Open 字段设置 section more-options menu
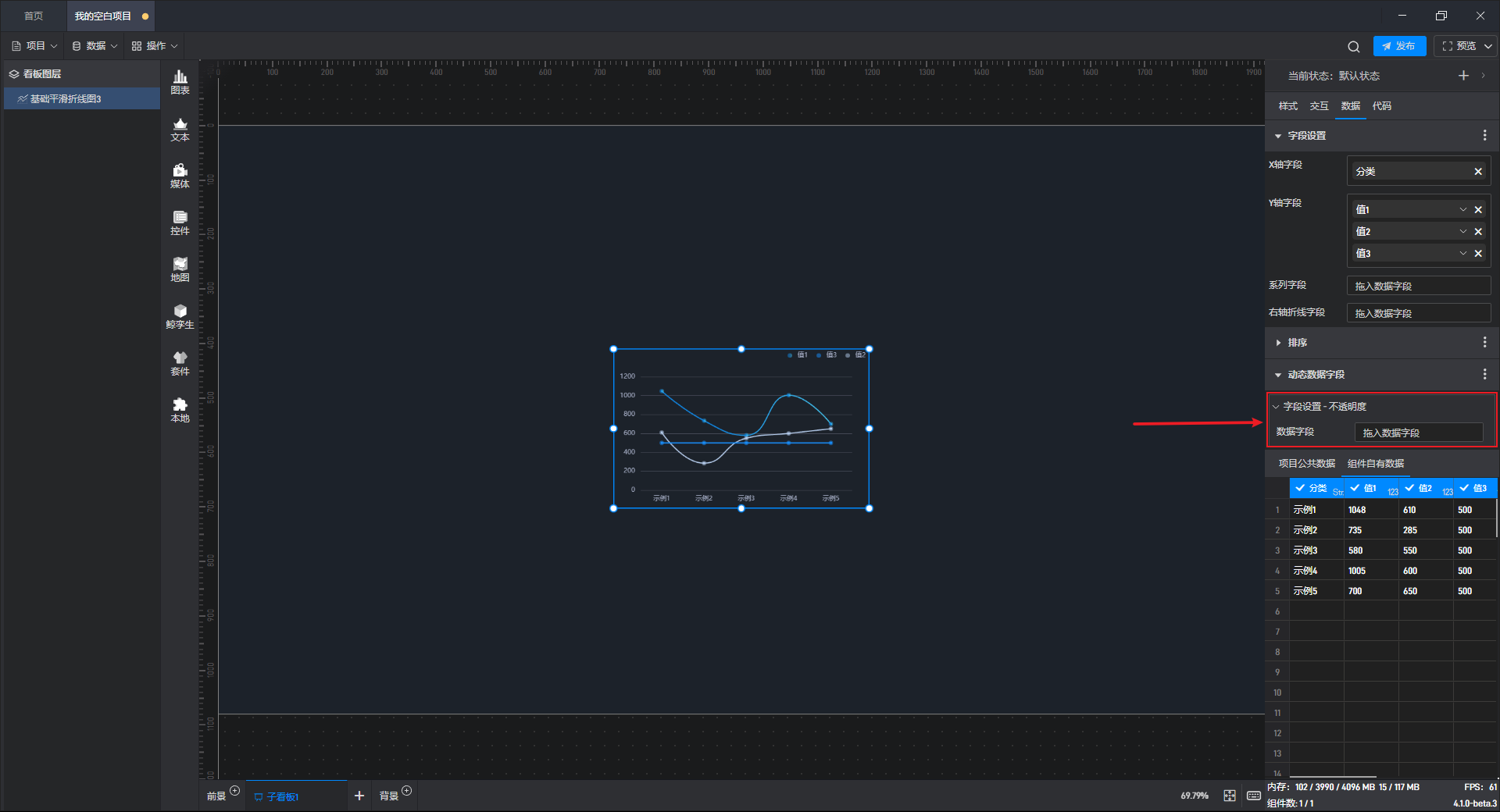This screenshot has width=1500, height=812. click(1484, 136)
